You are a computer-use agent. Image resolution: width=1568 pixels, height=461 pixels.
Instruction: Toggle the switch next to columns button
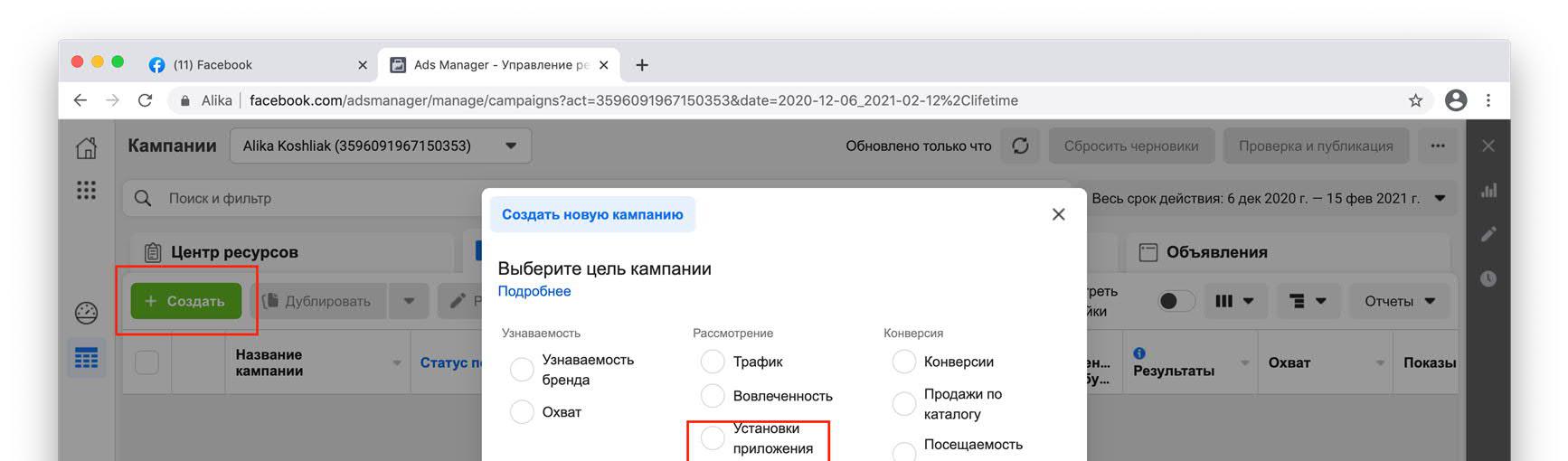point(1176,301)
